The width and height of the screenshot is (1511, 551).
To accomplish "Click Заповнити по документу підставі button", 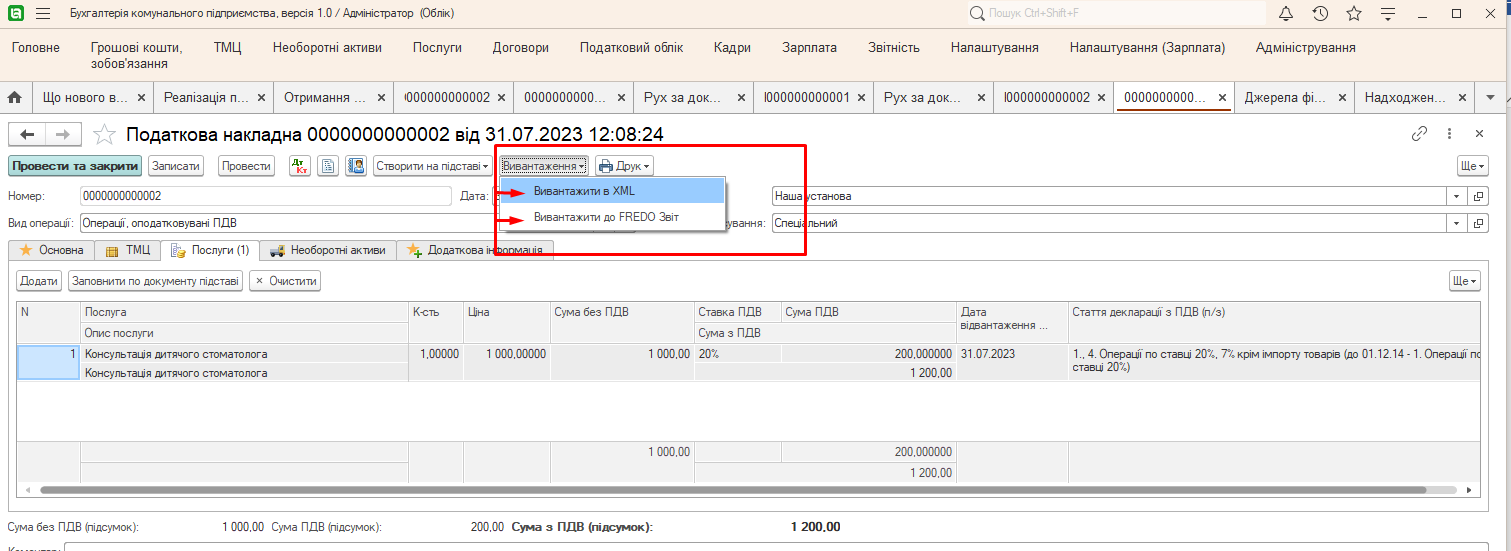I will click(155, 281).
